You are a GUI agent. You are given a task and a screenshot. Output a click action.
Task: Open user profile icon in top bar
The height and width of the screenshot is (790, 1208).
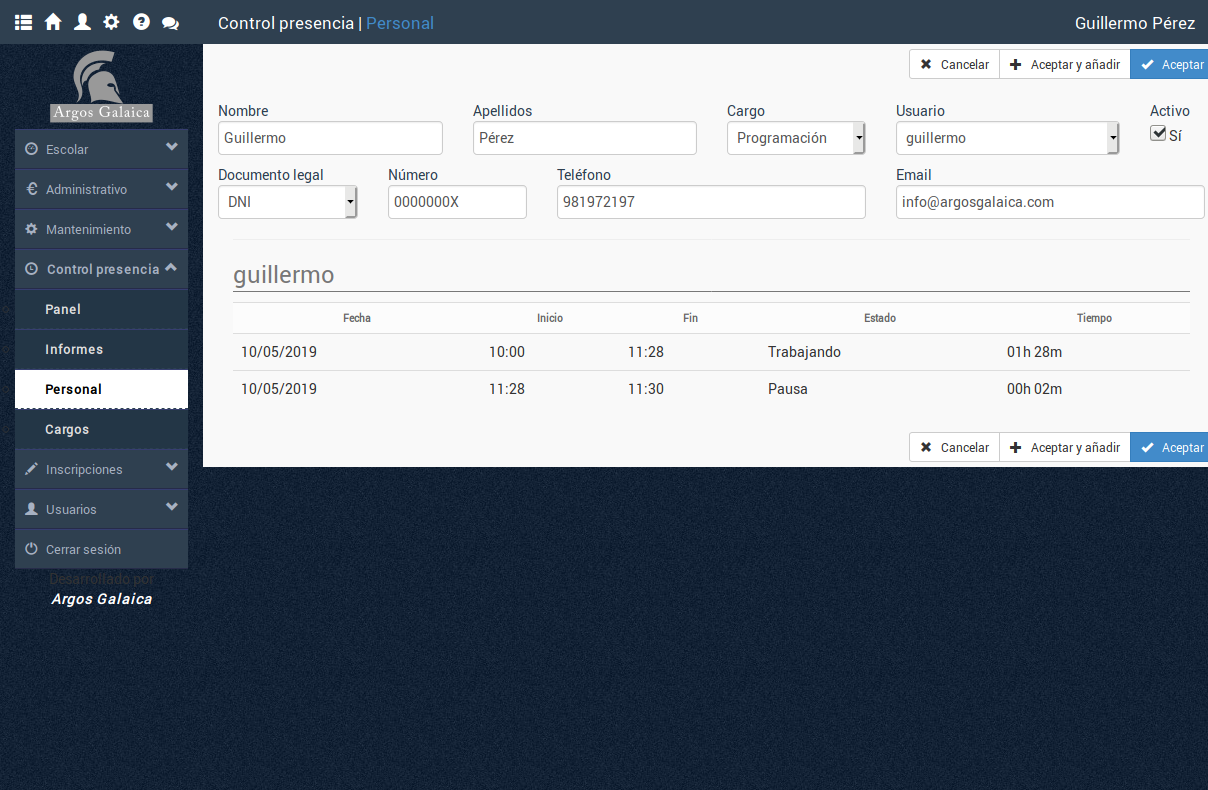pyautogui.click(x=83, y=22)
